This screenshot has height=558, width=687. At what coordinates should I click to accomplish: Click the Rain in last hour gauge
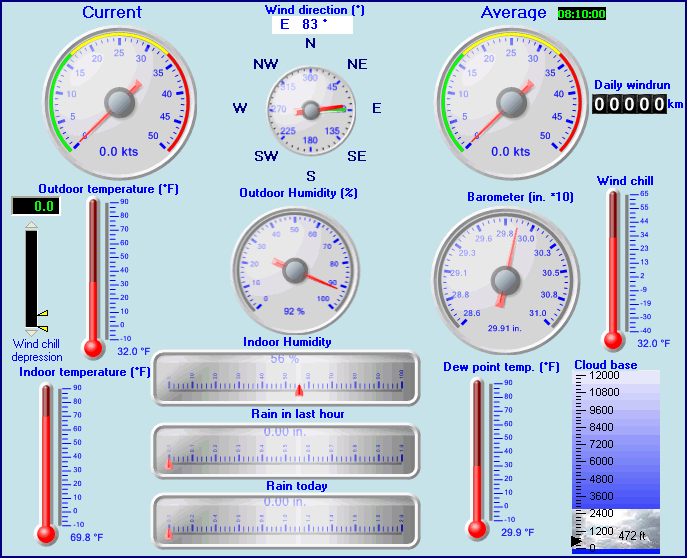[x=286, y=451]
